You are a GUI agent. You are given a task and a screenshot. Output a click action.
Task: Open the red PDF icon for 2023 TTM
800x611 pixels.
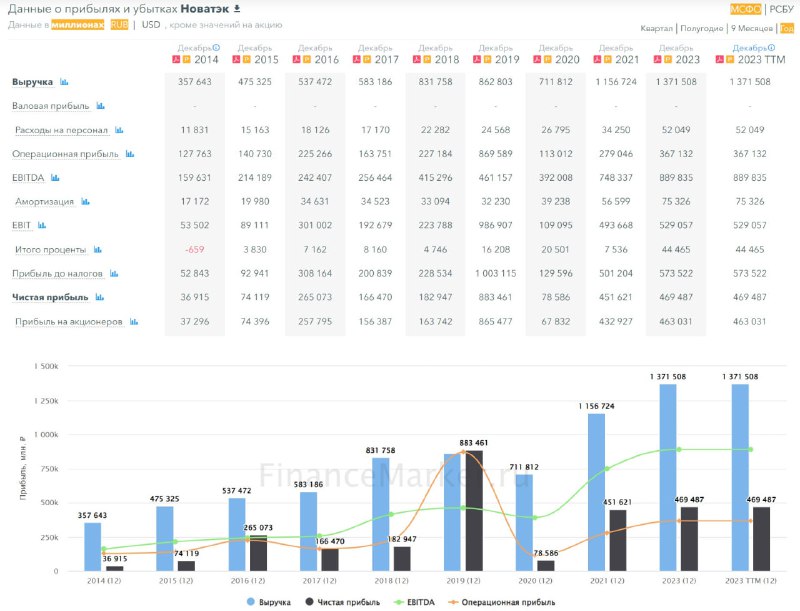click(719, 60)
